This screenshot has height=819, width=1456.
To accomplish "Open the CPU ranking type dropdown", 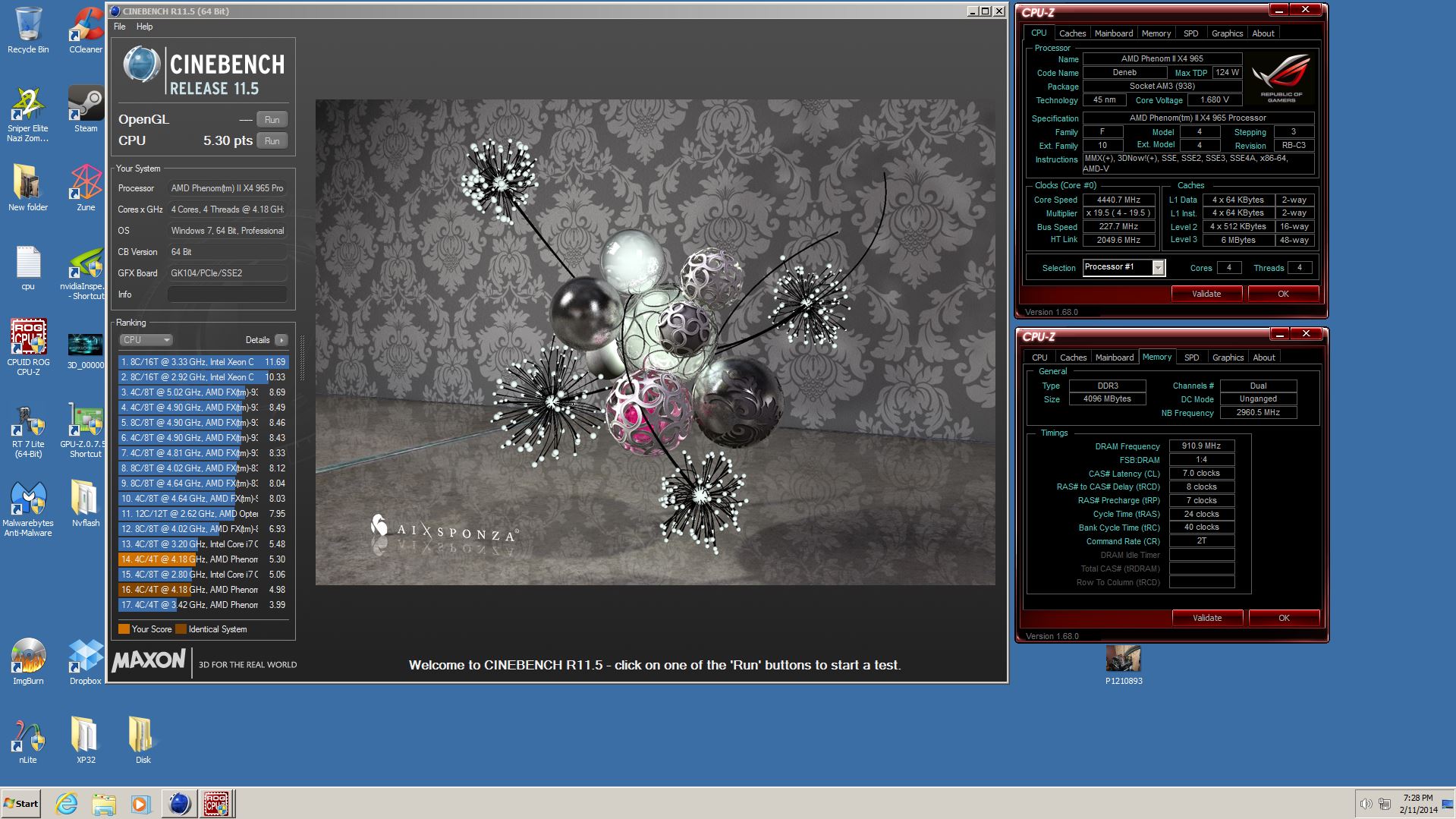I will click(x=146, y=340).
